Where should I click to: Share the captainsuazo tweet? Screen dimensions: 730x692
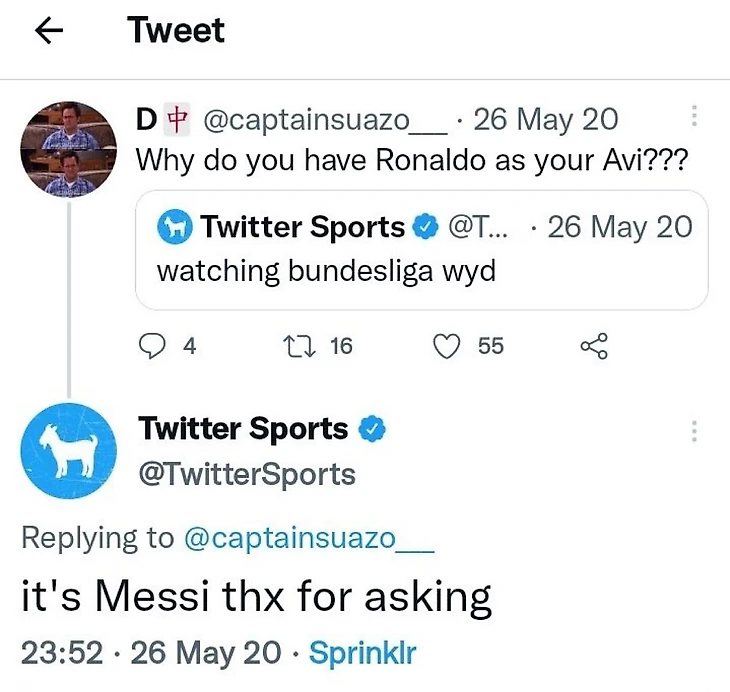tap(593, 346)
